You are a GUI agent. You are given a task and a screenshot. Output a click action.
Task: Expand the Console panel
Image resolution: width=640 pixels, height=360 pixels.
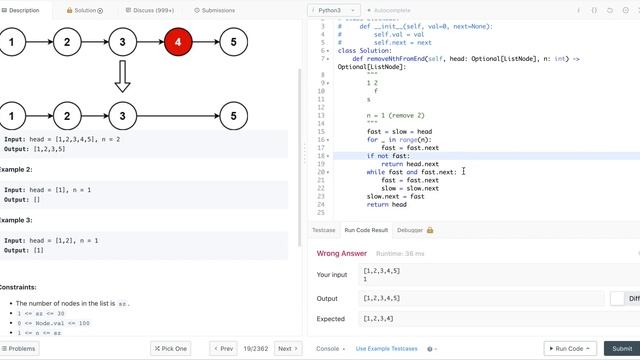tap(331, 349)
